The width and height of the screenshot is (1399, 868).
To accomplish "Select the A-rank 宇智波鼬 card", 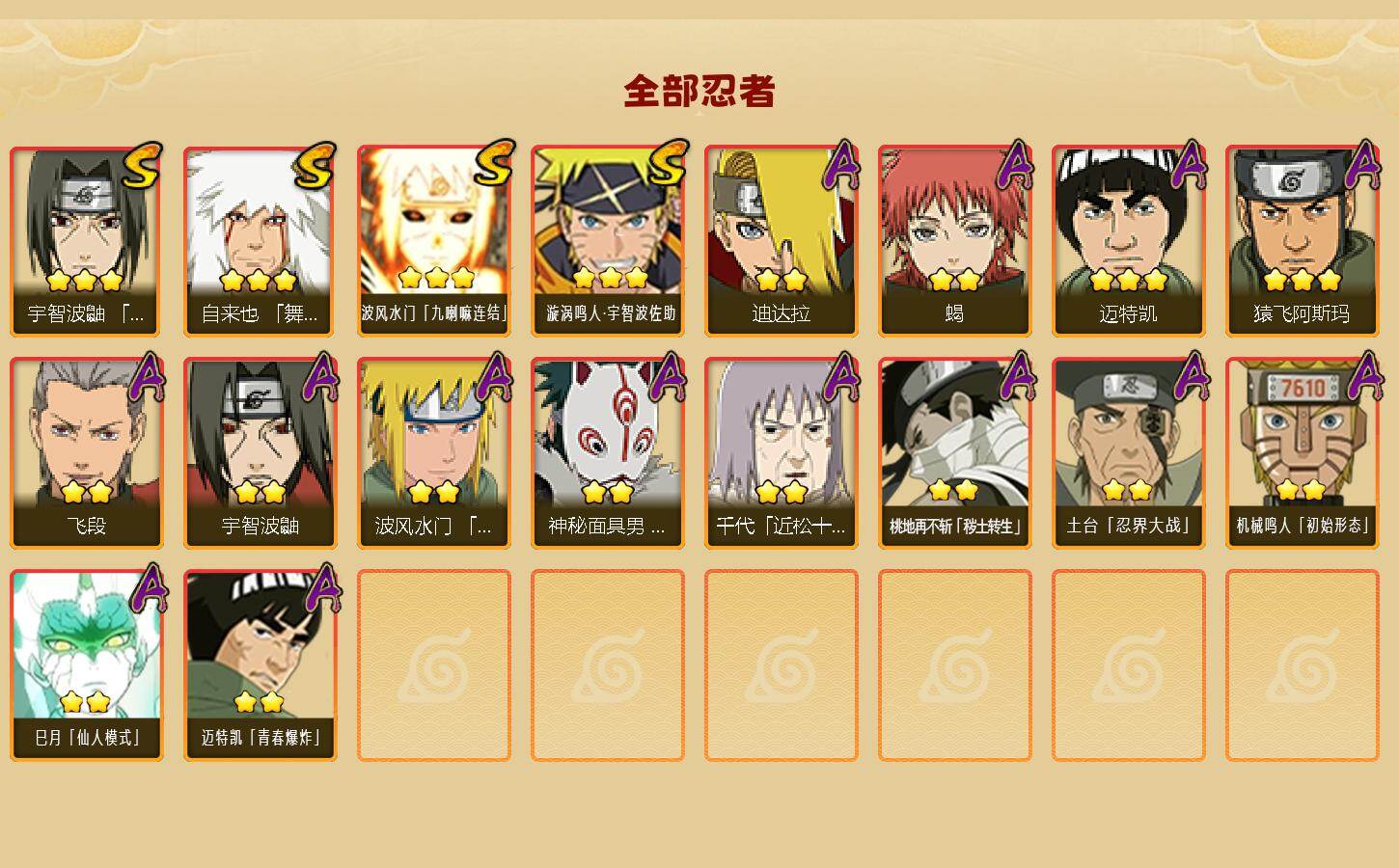I will click(261, 453).
